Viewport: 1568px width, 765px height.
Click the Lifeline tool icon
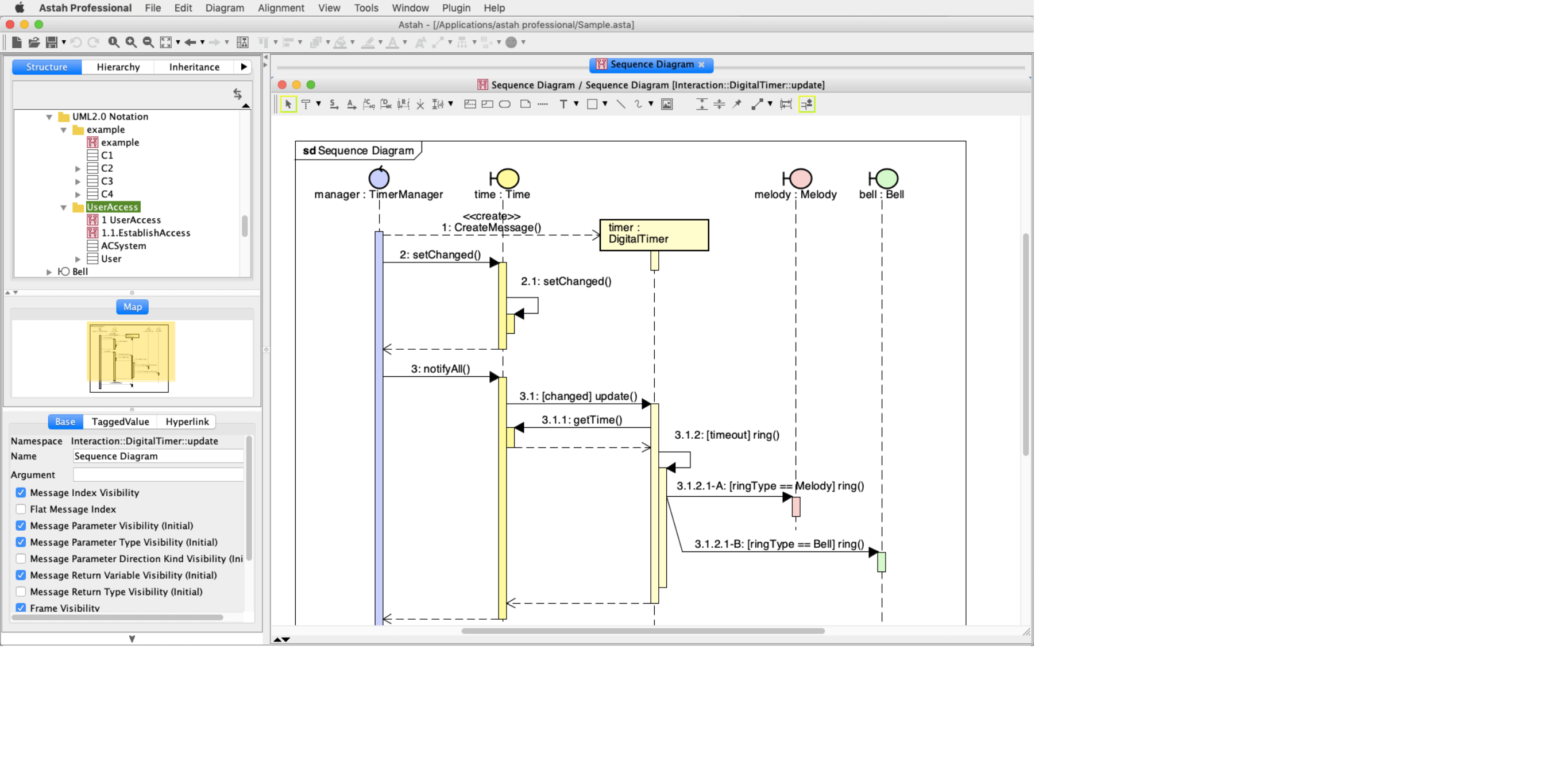click(306, 104)
